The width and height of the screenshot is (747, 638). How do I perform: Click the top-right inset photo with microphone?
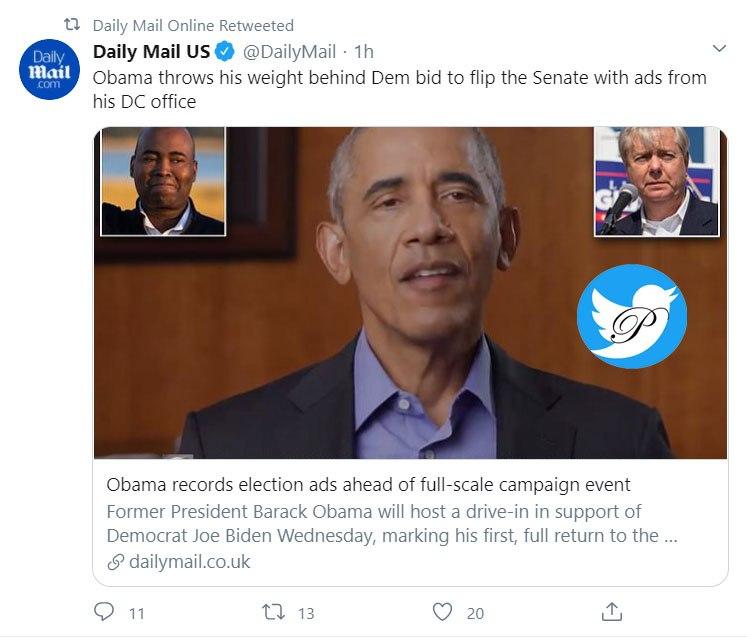656,181
